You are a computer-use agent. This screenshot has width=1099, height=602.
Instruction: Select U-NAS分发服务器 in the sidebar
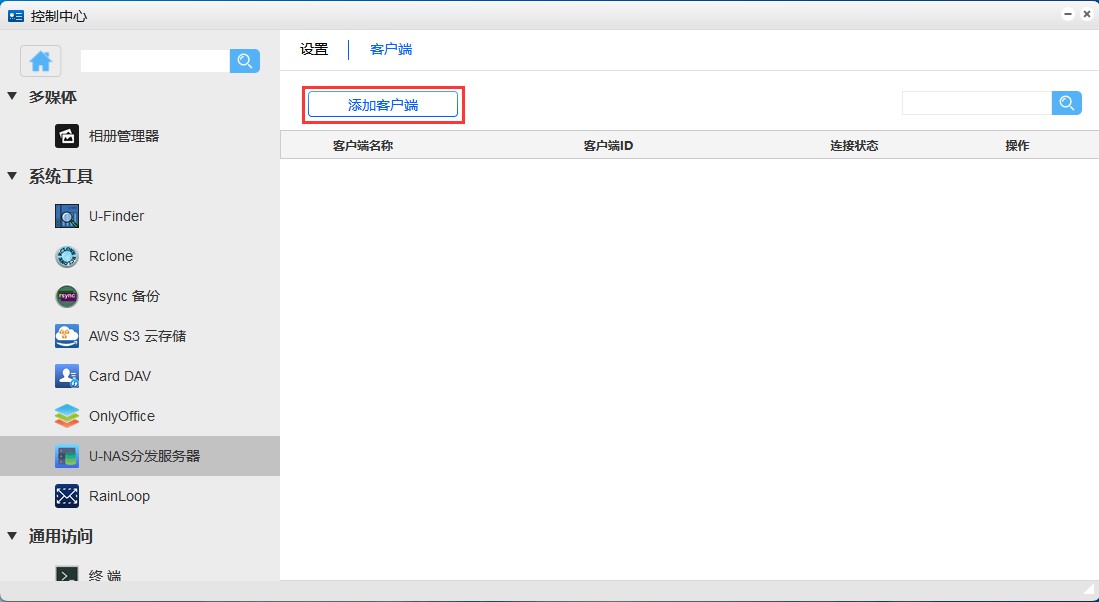(144, 456)
